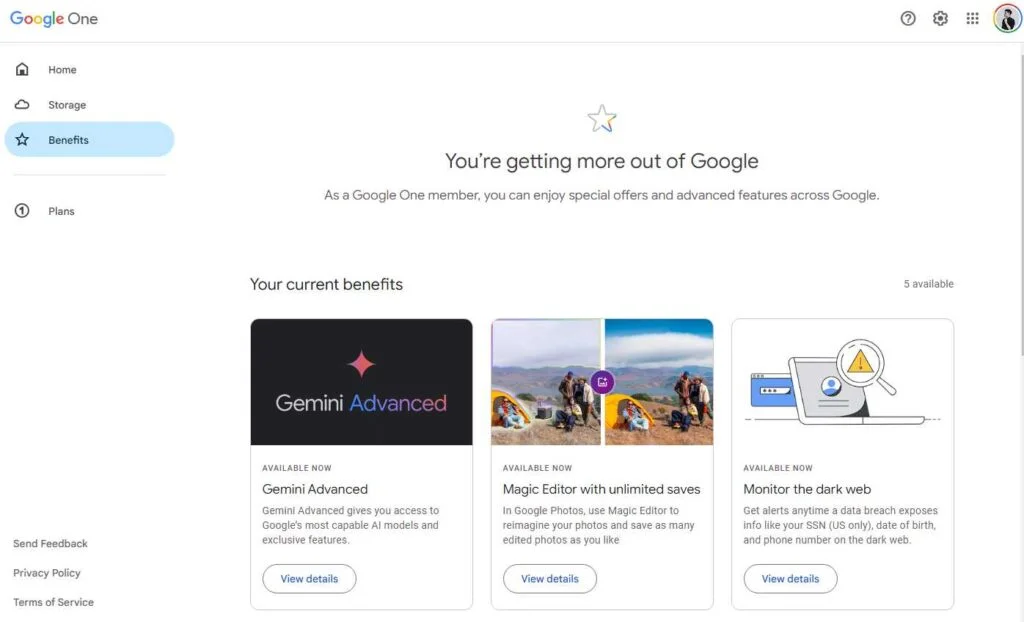
Task: Click the Magic Editor badge on photo
Action: [602, 382]
